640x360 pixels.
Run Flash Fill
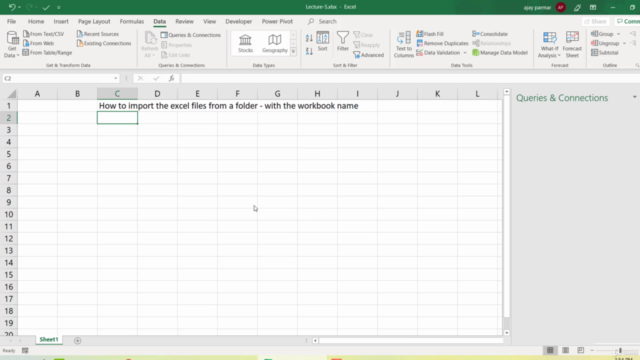[x=430, y=34]
